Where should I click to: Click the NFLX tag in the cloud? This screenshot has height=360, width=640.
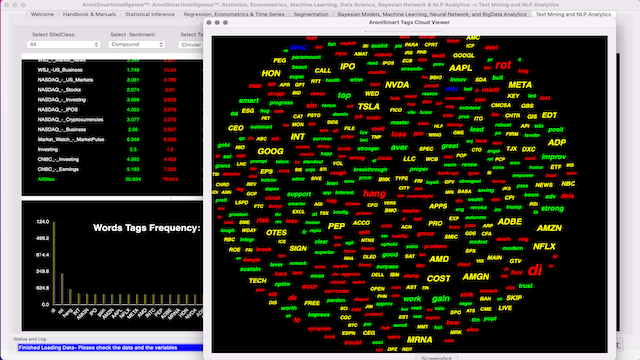544,247
